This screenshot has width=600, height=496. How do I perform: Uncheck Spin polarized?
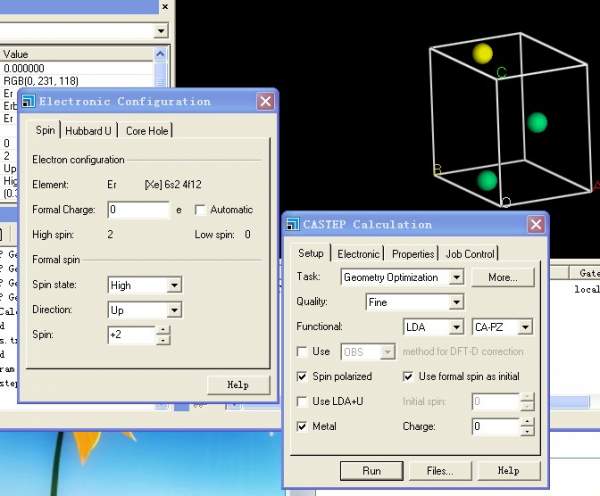(302, 376)
